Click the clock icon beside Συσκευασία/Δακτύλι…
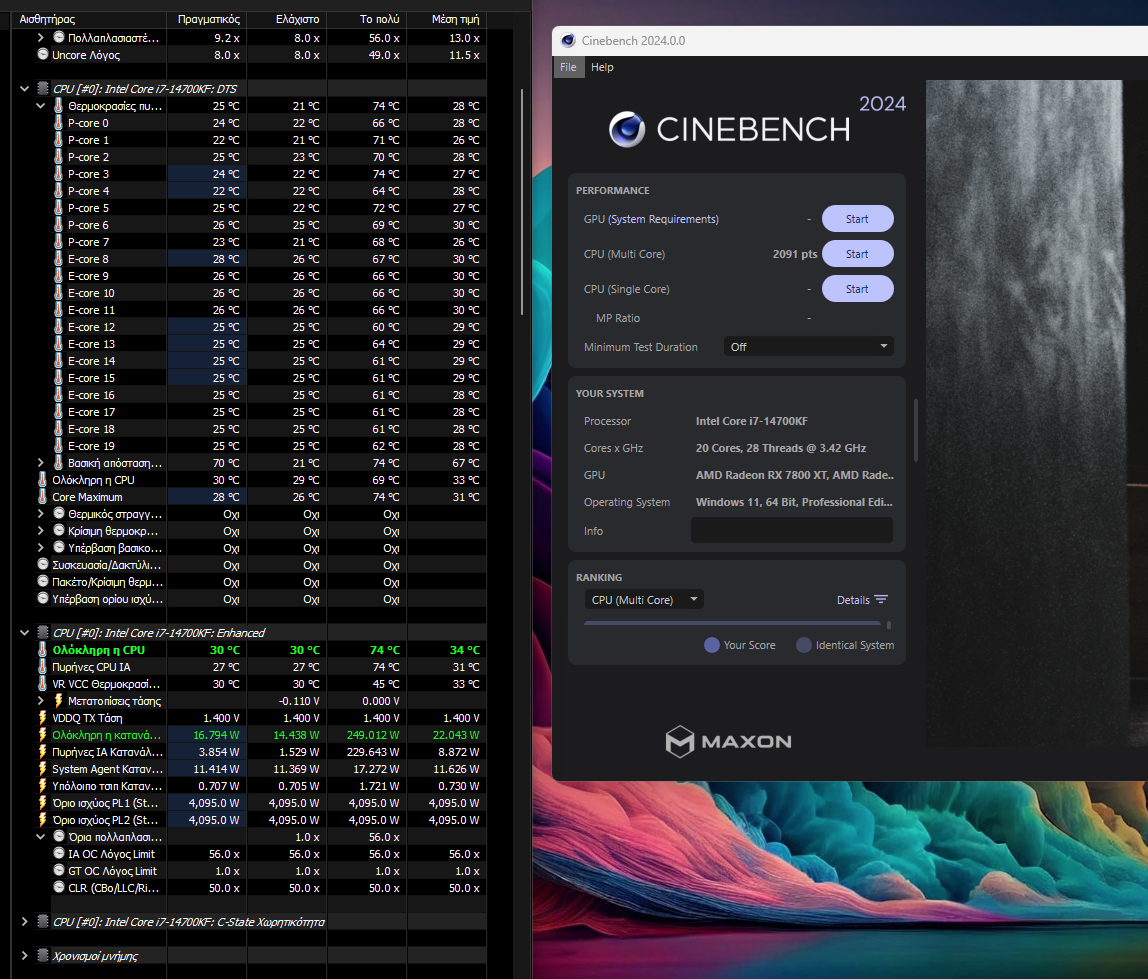The width and height of the screenshot is (1148, 979). pyautogui.click(x=43, y=565)
